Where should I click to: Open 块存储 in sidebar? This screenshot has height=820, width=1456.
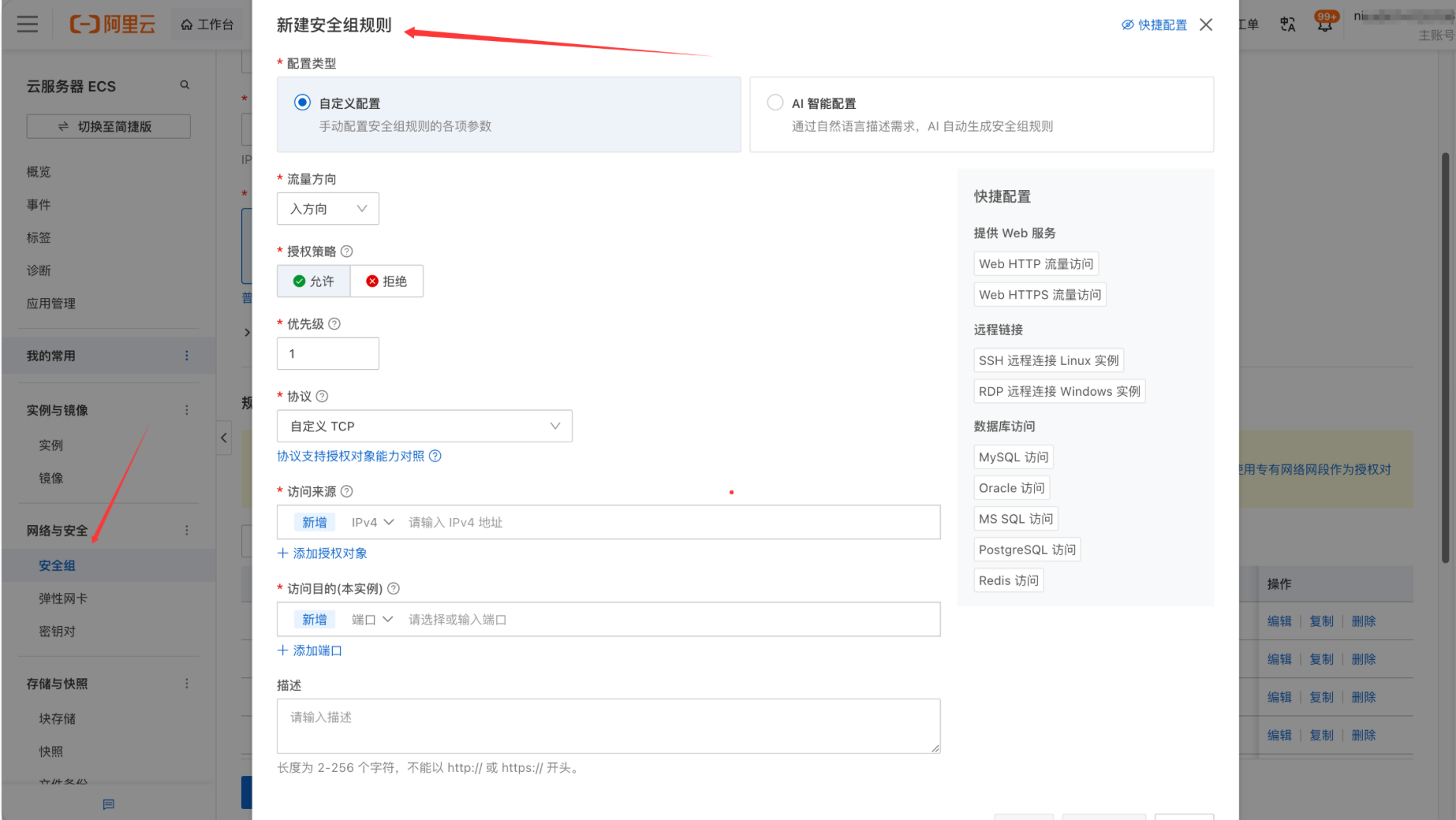click(58, 718)
